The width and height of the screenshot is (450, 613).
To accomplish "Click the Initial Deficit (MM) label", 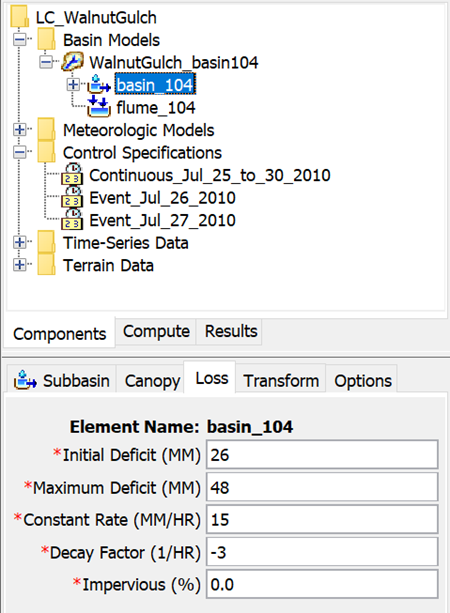I will point(127,455).
